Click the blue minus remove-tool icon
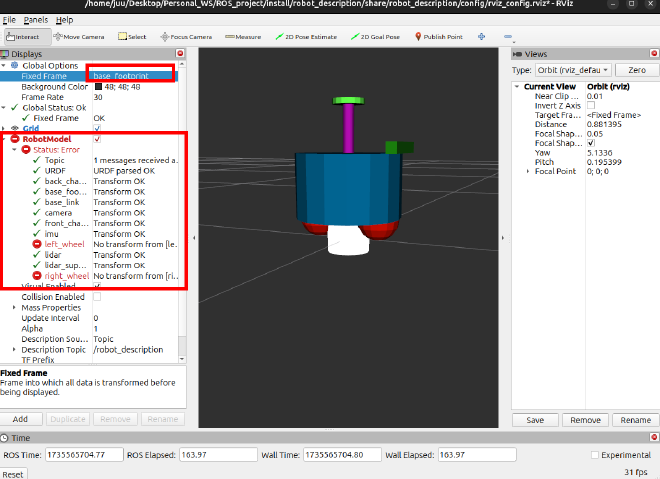The width and height of the screenshot is (660, 479). click(x=508, y=37)
